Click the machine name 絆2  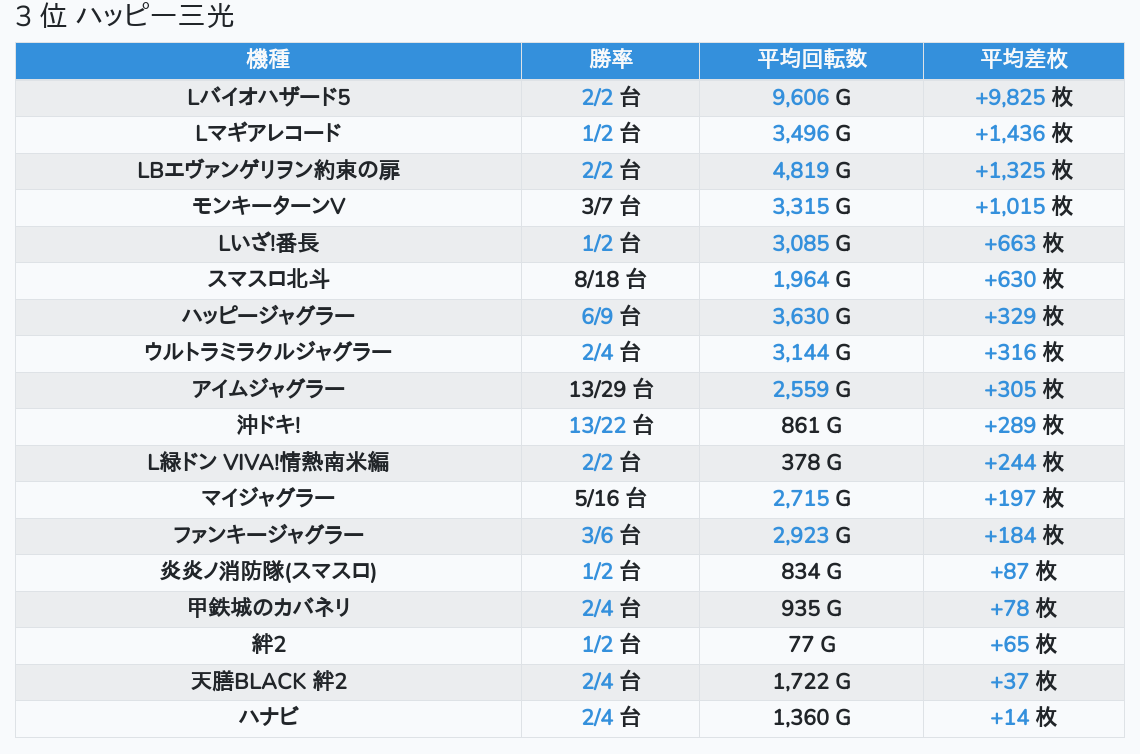tap(268, 645)
